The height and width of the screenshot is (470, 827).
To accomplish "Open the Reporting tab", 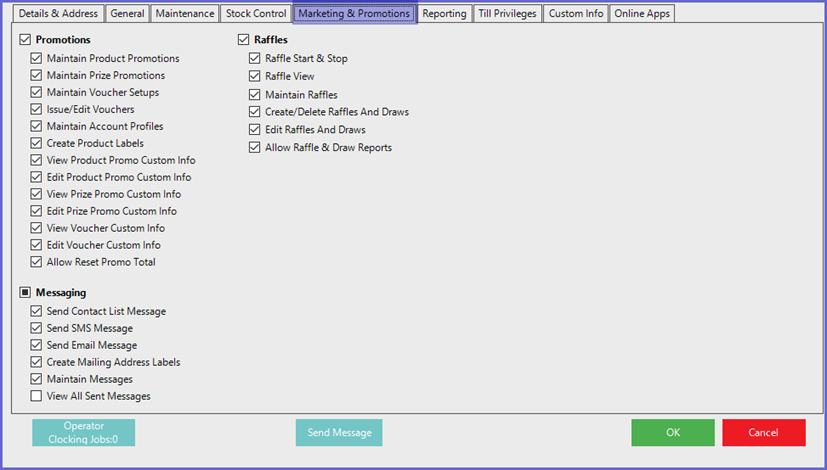I will point(444,14).
